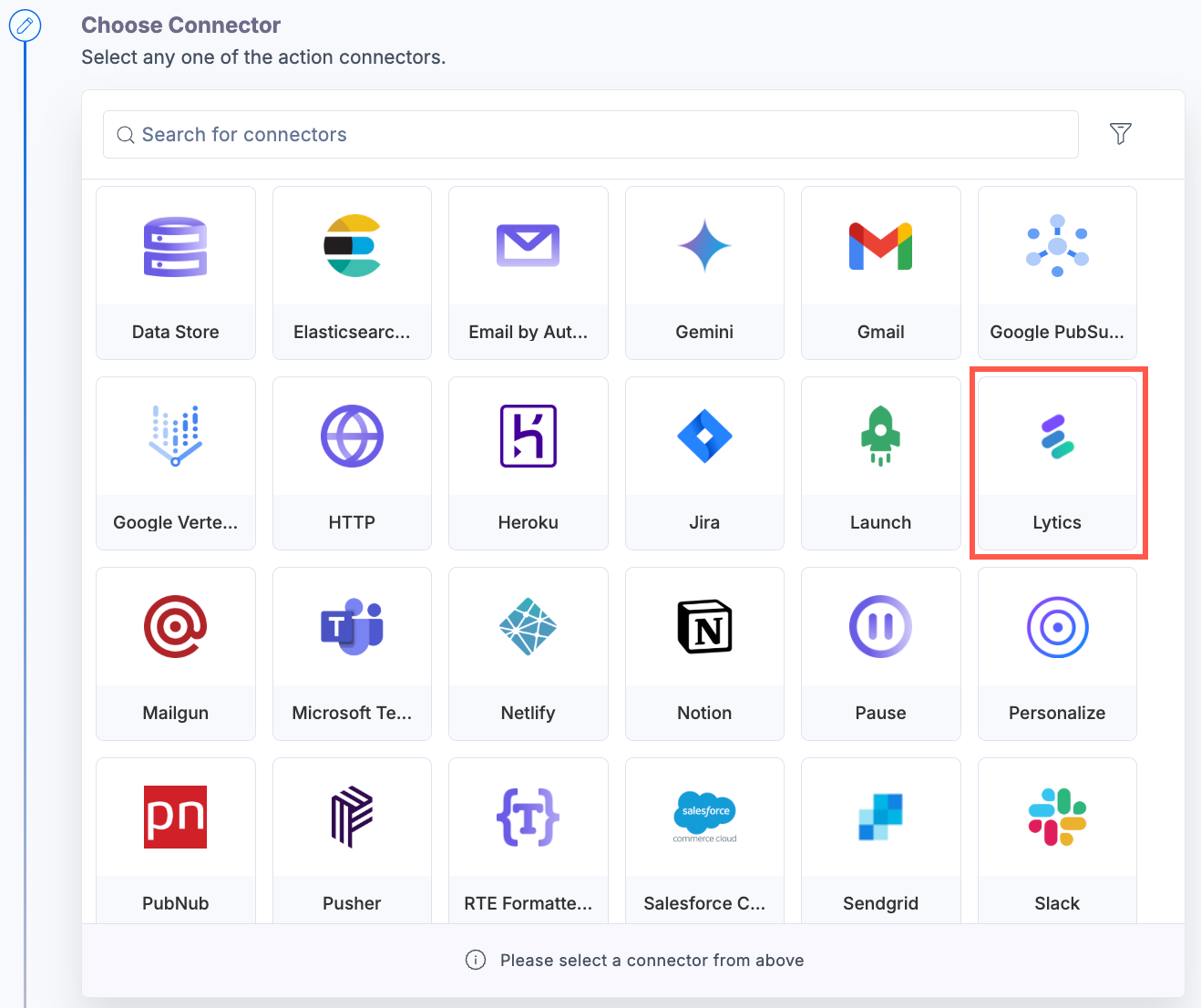This screenshot has width=1201, height=1008.
Task: Pick the Sendgrid connector icon
Action: 881,818
